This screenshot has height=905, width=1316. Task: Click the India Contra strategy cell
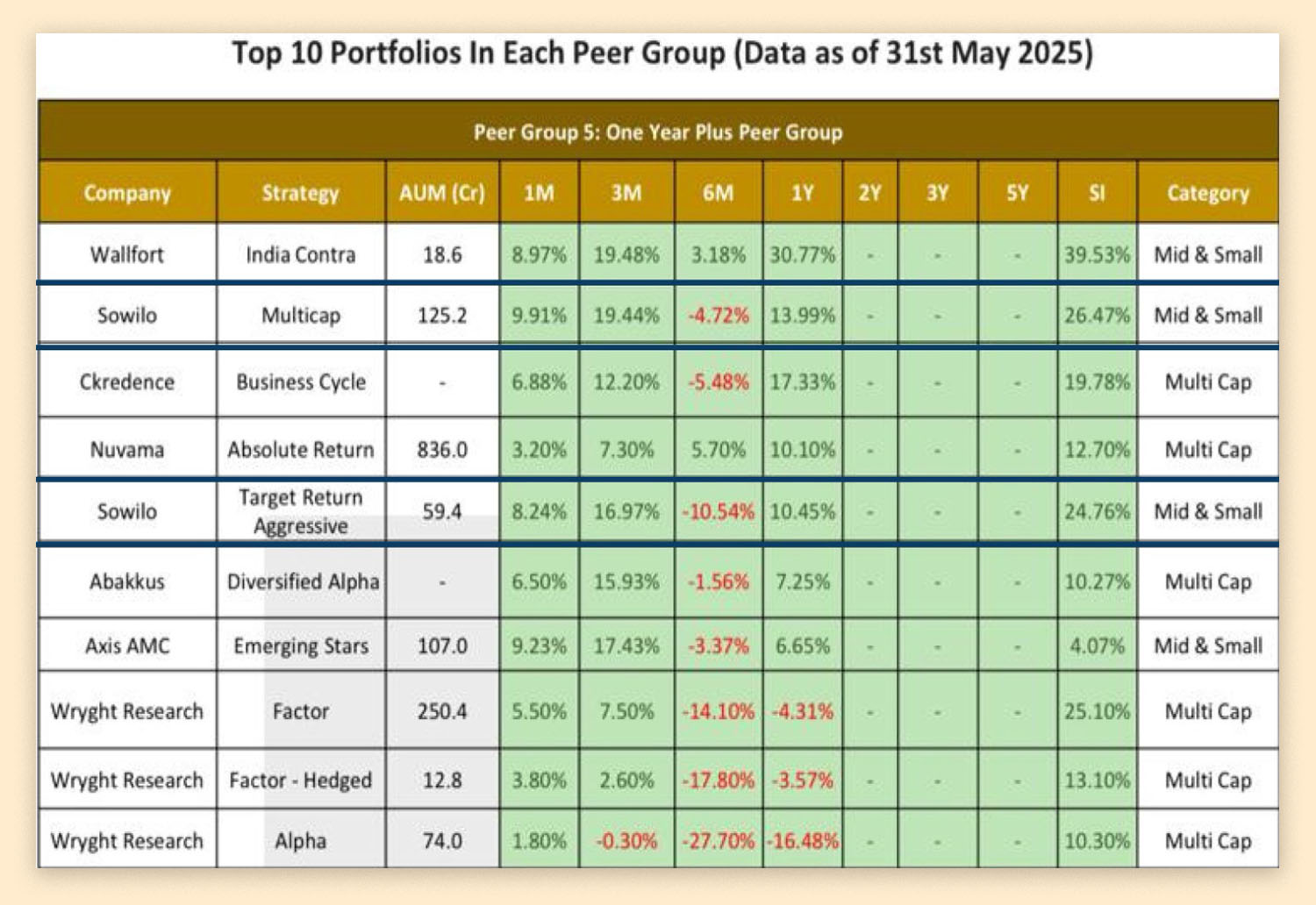click(300, 254)
